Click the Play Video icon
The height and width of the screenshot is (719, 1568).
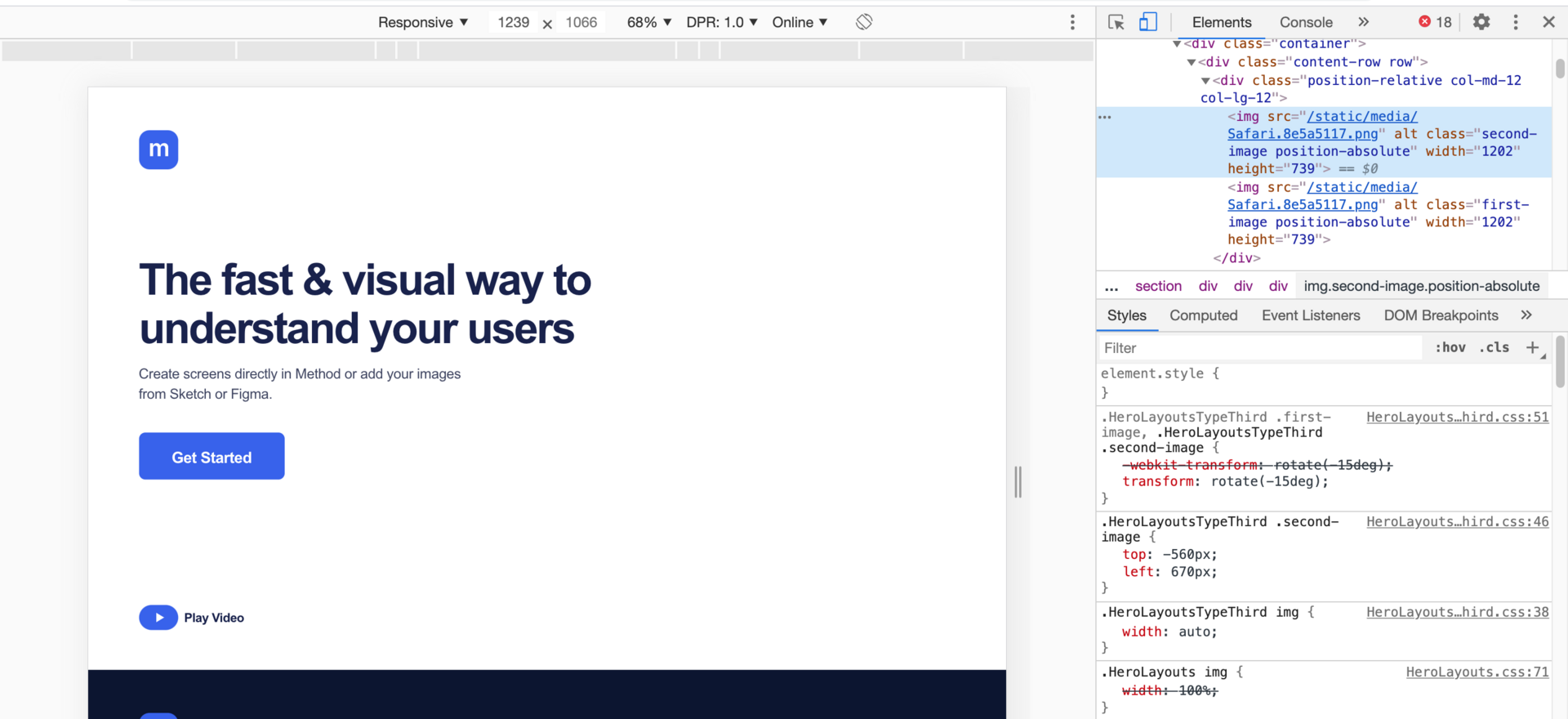tap(158, 617)
